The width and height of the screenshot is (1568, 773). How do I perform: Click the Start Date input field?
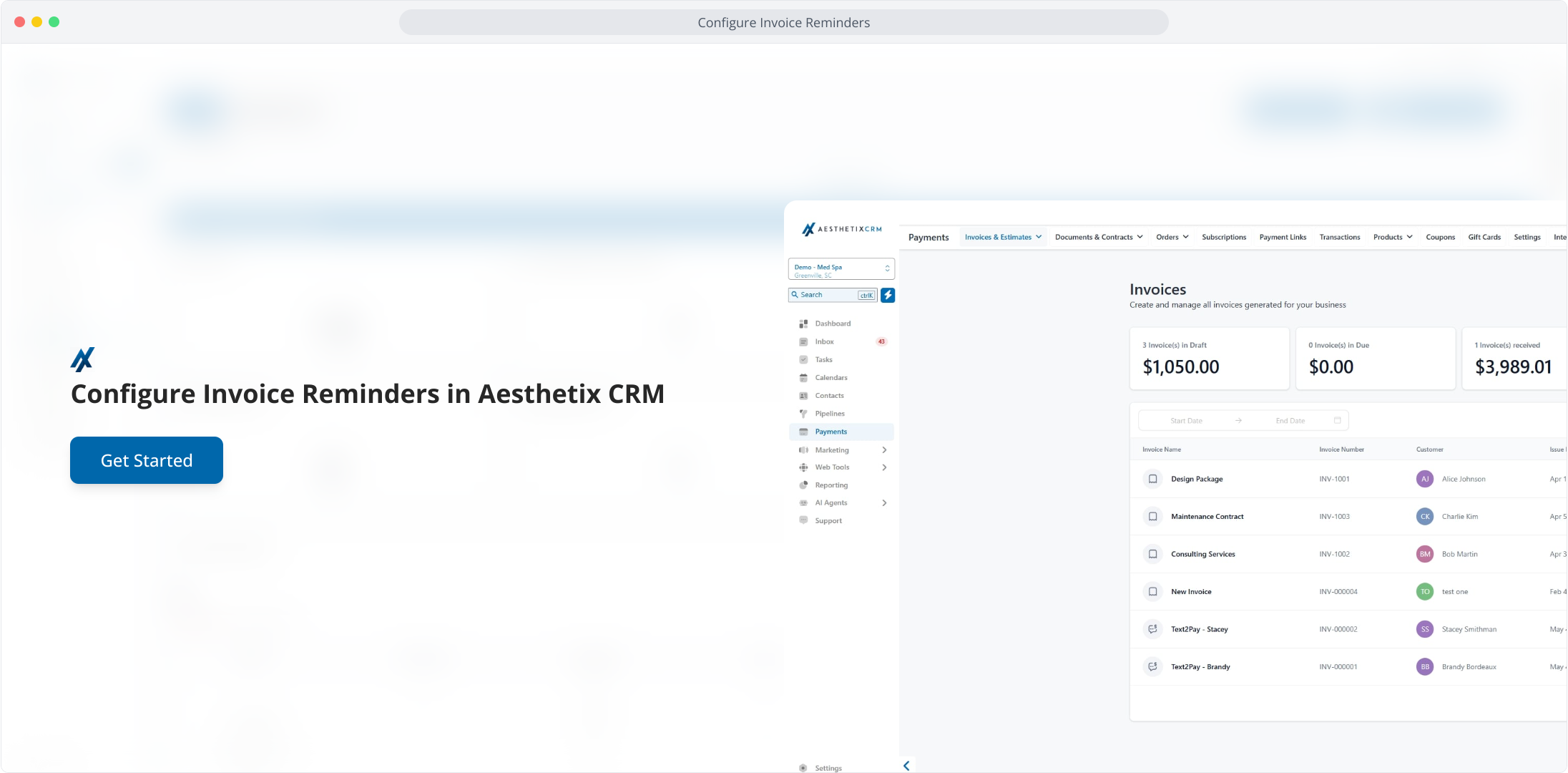point(1186,421)
